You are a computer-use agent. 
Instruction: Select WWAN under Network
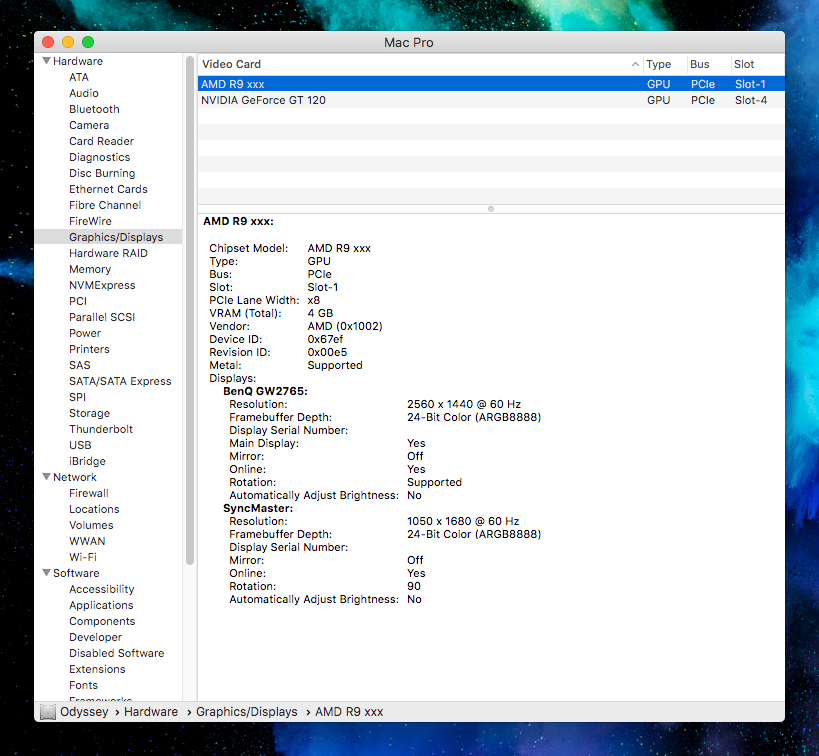pos(87,541)
